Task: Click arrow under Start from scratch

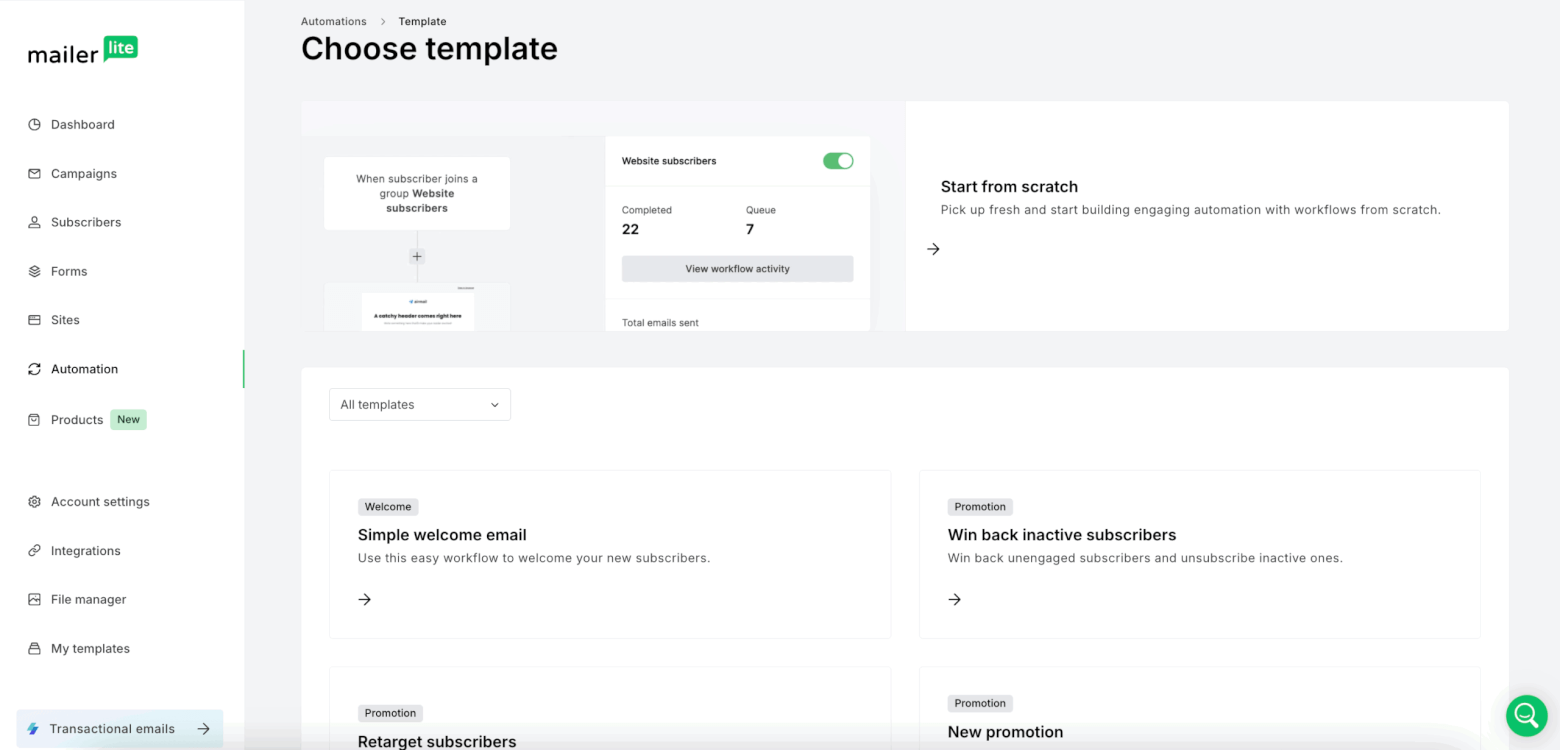Action: point(933,249)
